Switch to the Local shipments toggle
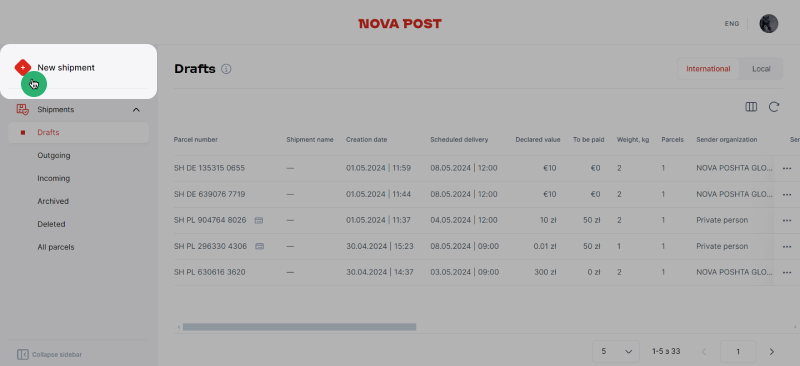800x366 pixels. click(x=761, y=69)
